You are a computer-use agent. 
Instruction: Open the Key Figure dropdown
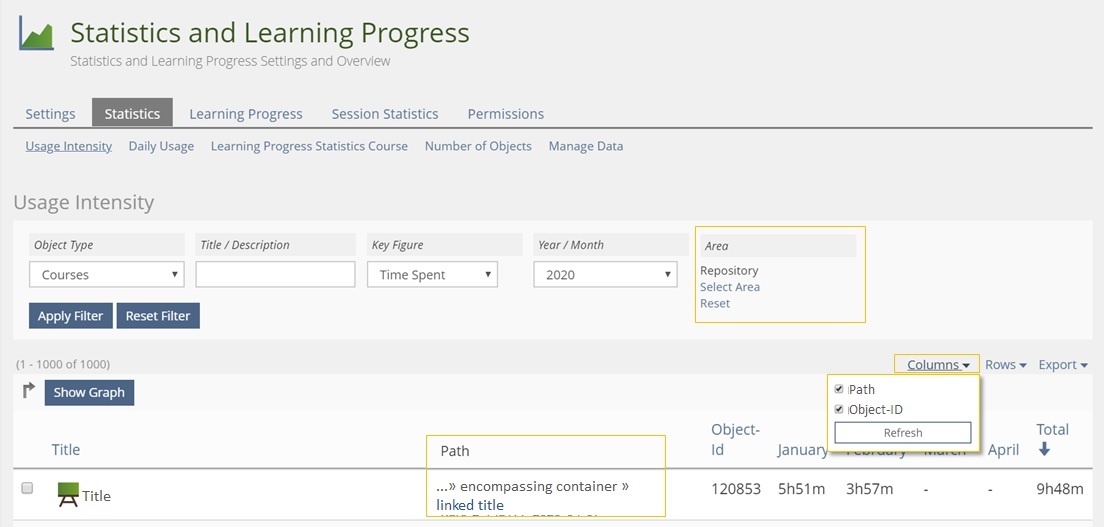tap(432, 275)
